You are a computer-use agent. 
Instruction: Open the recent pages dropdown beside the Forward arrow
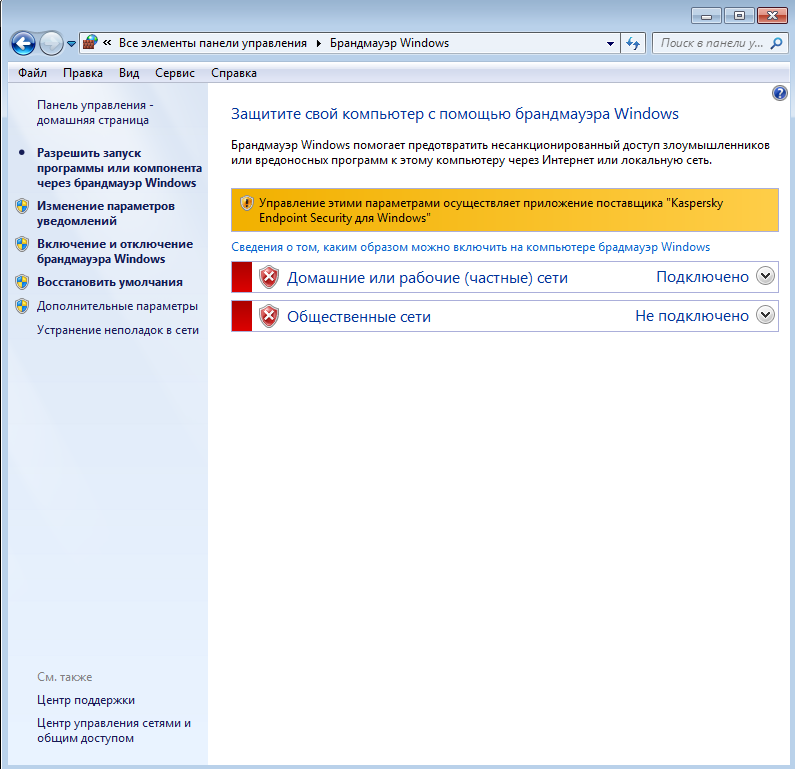pyautogui.click(x=71, y=44)
